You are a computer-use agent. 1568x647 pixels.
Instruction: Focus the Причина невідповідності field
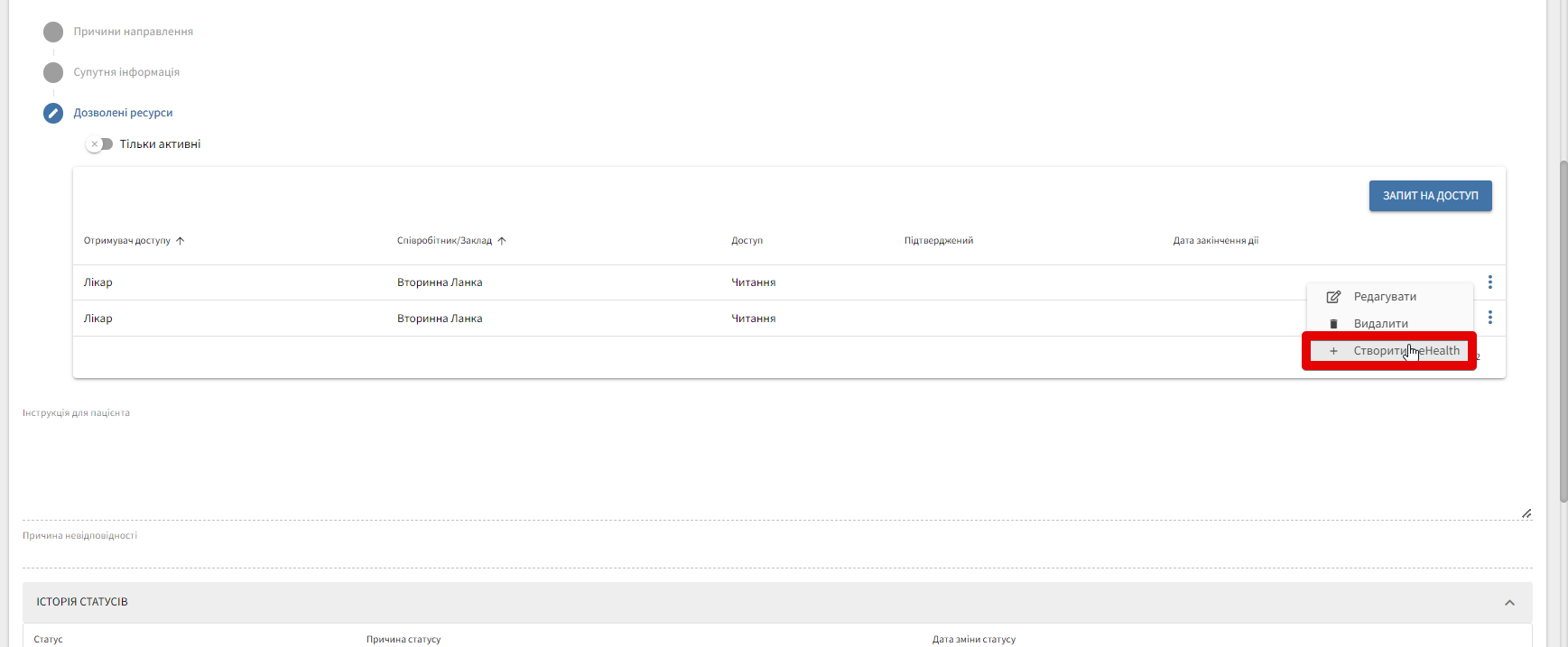(x=767, y=552)
